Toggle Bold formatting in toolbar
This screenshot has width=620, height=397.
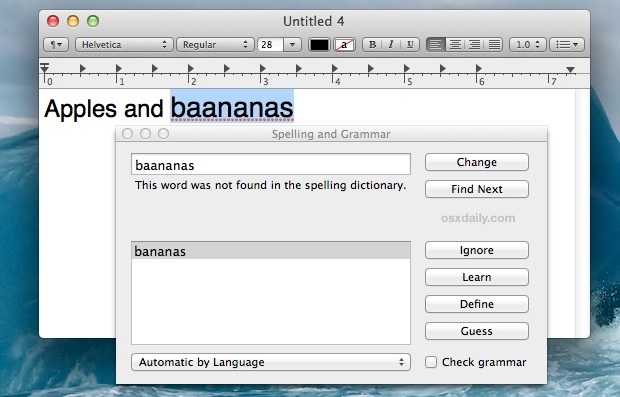click(372, 45)
